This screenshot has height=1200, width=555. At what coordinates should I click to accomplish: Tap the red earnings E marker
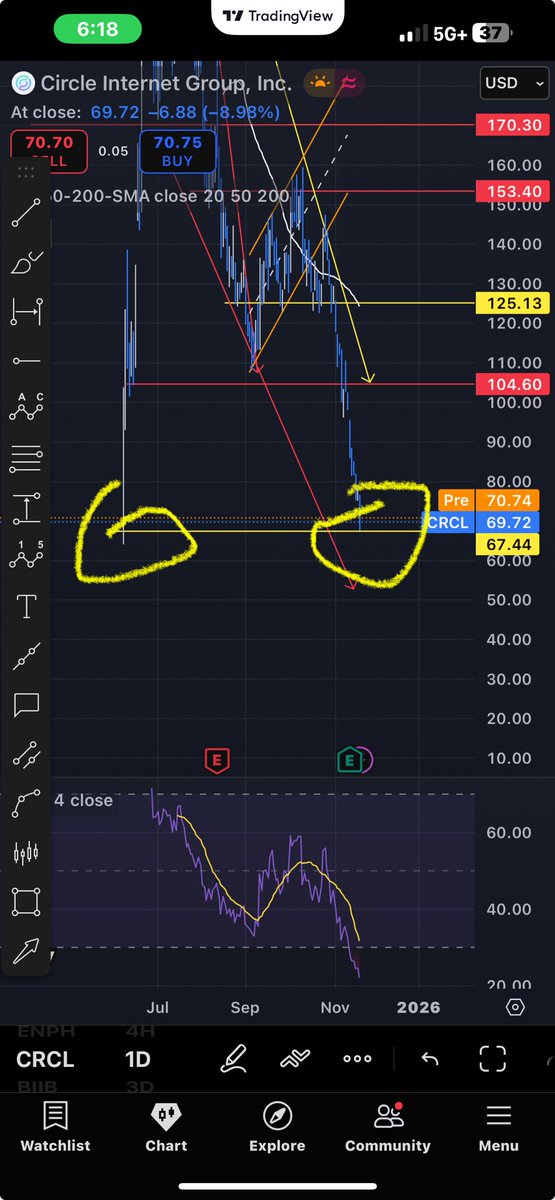[215, 761]
